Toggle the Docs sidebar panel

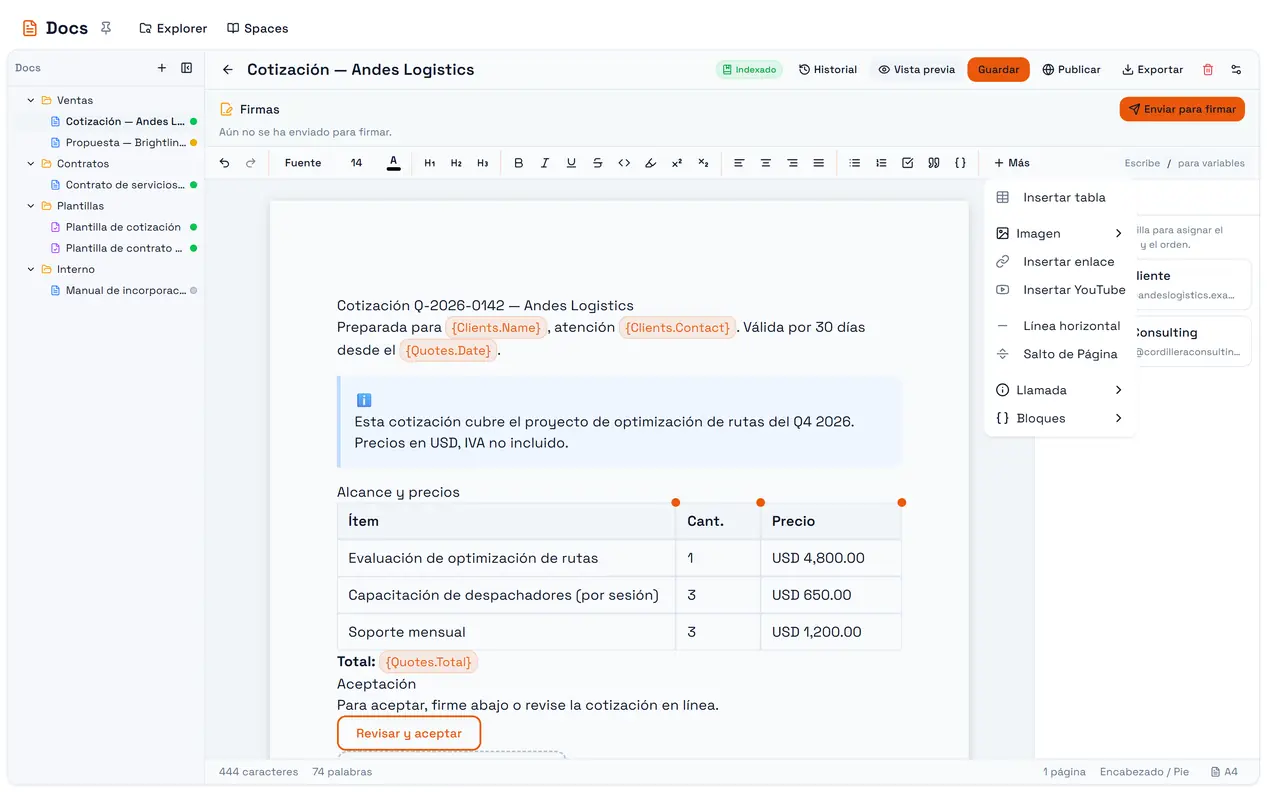pyautogui.click(x=187, y=68)
